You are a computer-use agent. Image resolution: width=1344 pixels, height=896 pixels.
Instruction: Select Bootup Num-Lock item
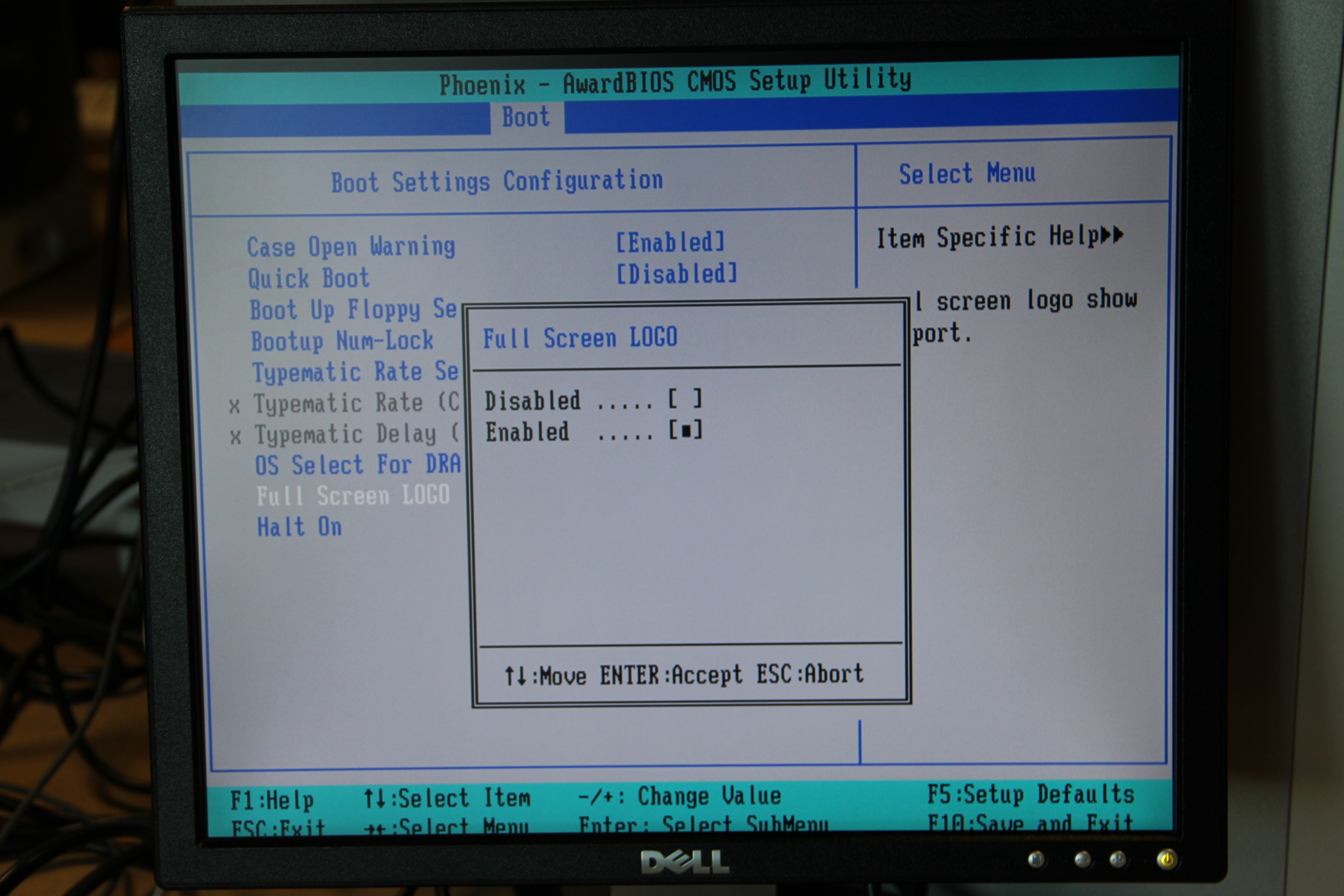click(342, 341)
